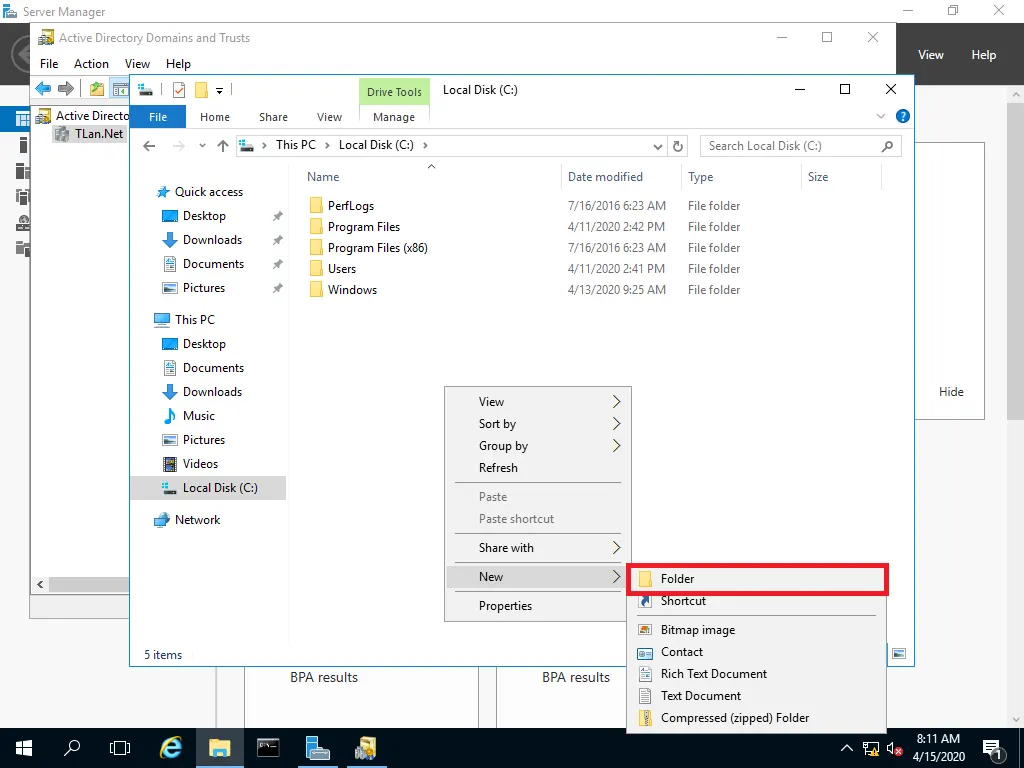1024x768 pixels.
Task: Open the Help menu in Server Manager
Action: click(984, 55)
